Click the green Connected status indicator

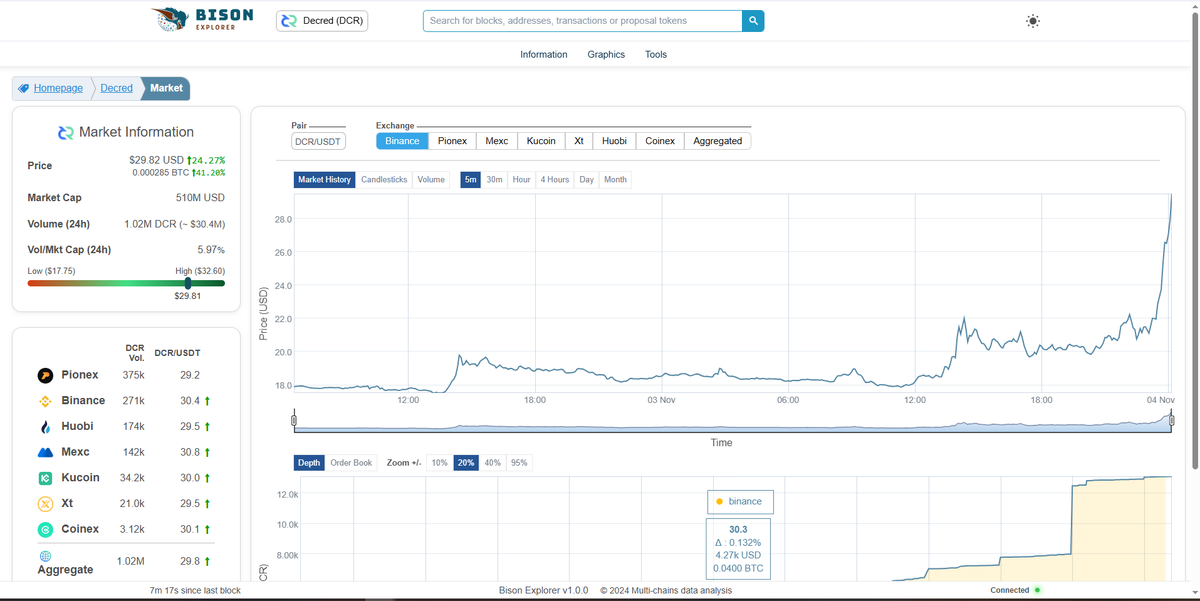1037,590
